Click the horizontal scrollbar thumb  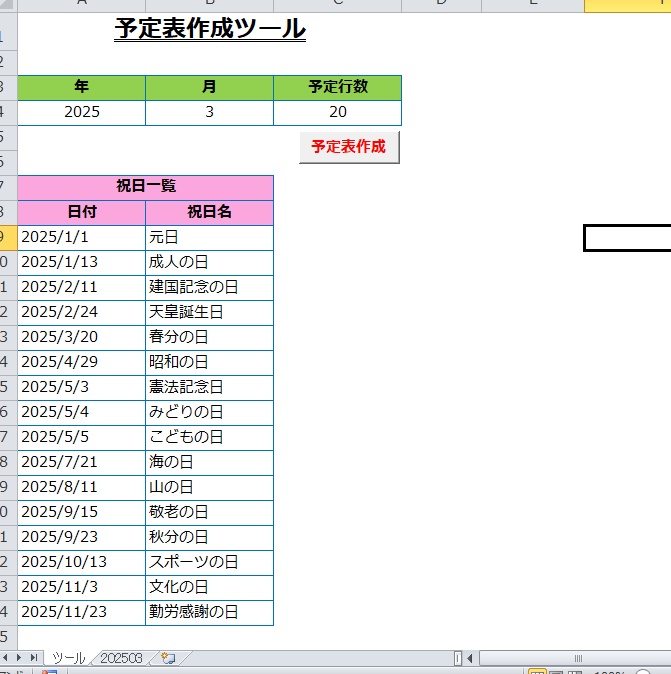click(578, 658)
